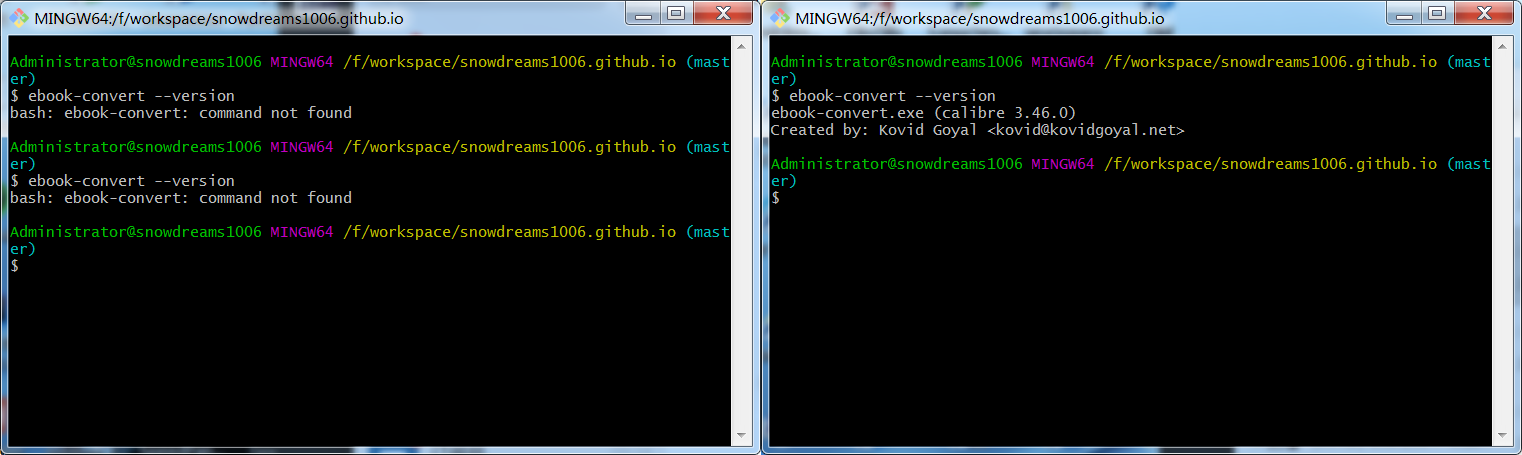
Task: Maximize the terminal showing calibre 3.46.0
Action: coord(1437,14)
